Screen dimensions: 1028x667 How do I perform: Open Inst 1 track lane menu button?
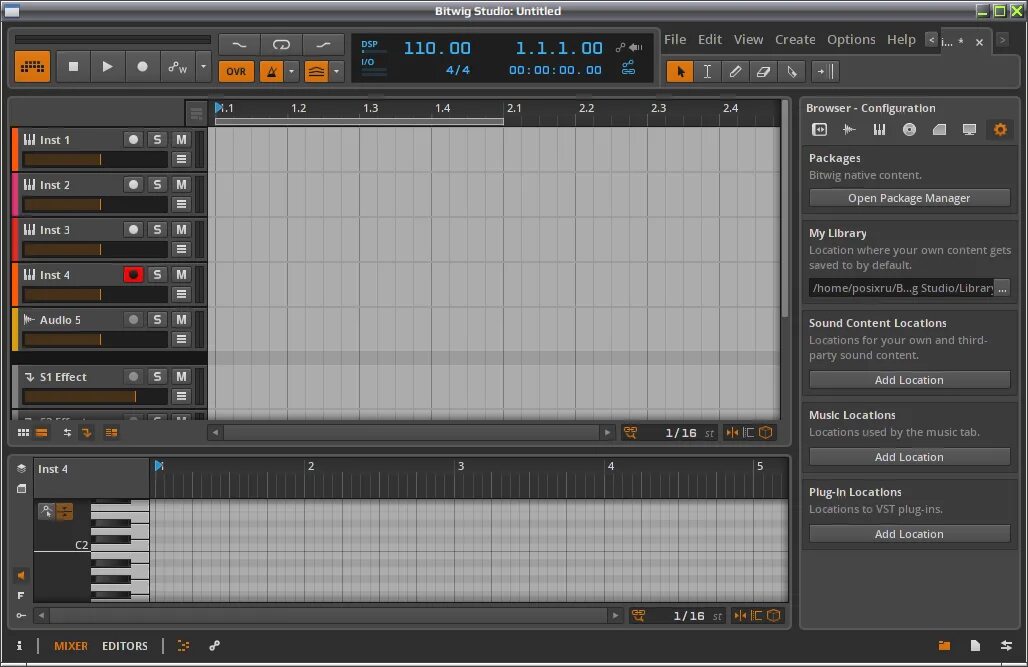(182, 159)
